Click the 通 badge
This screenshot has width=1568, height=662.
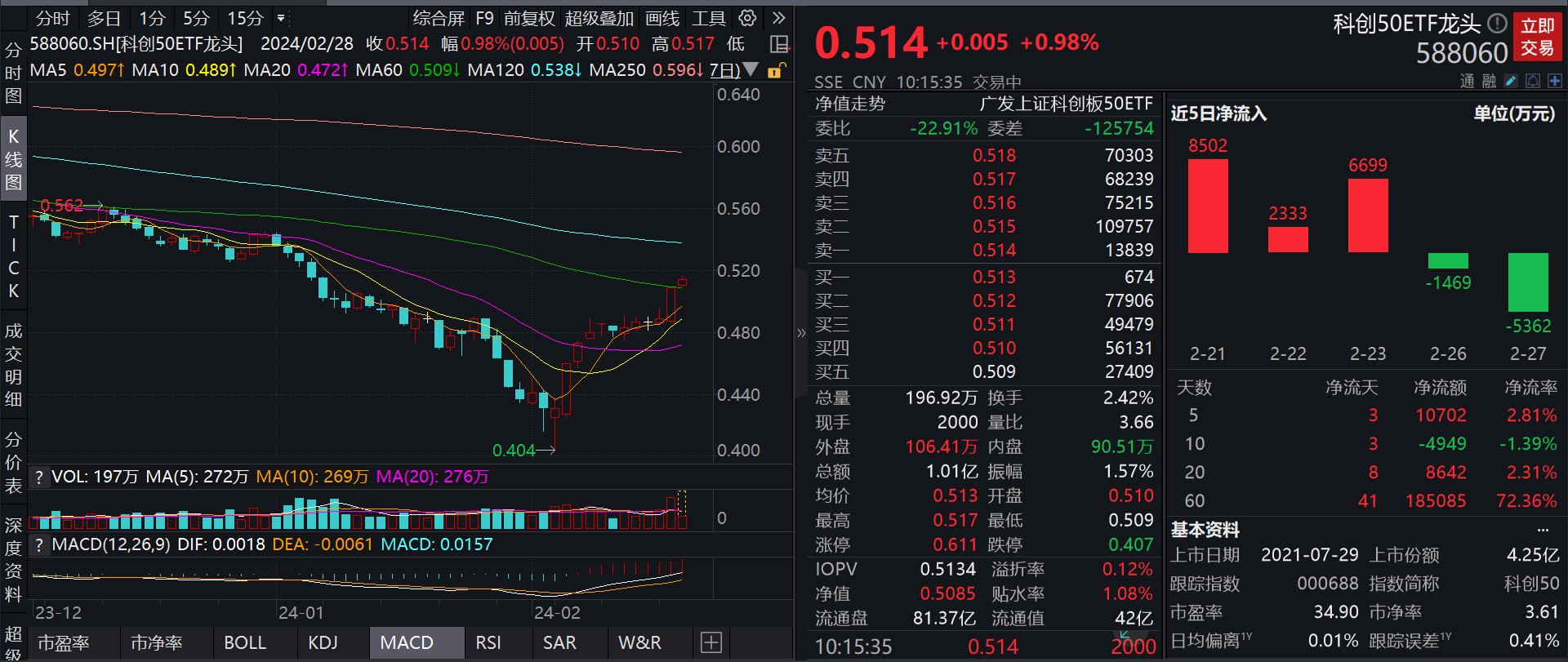point(1468,81)
